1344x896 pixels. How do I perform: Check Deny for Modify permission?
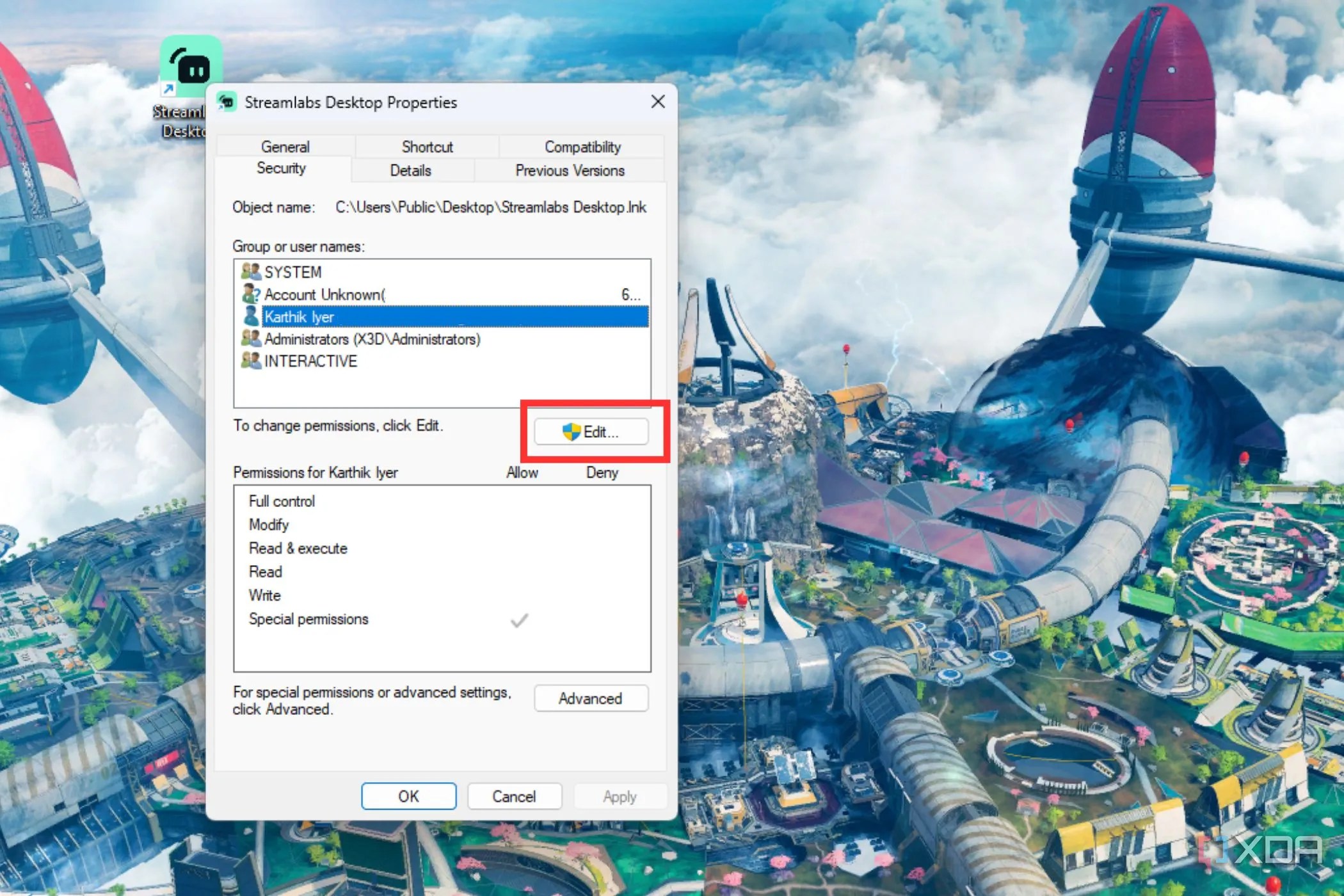click(602, 525)
